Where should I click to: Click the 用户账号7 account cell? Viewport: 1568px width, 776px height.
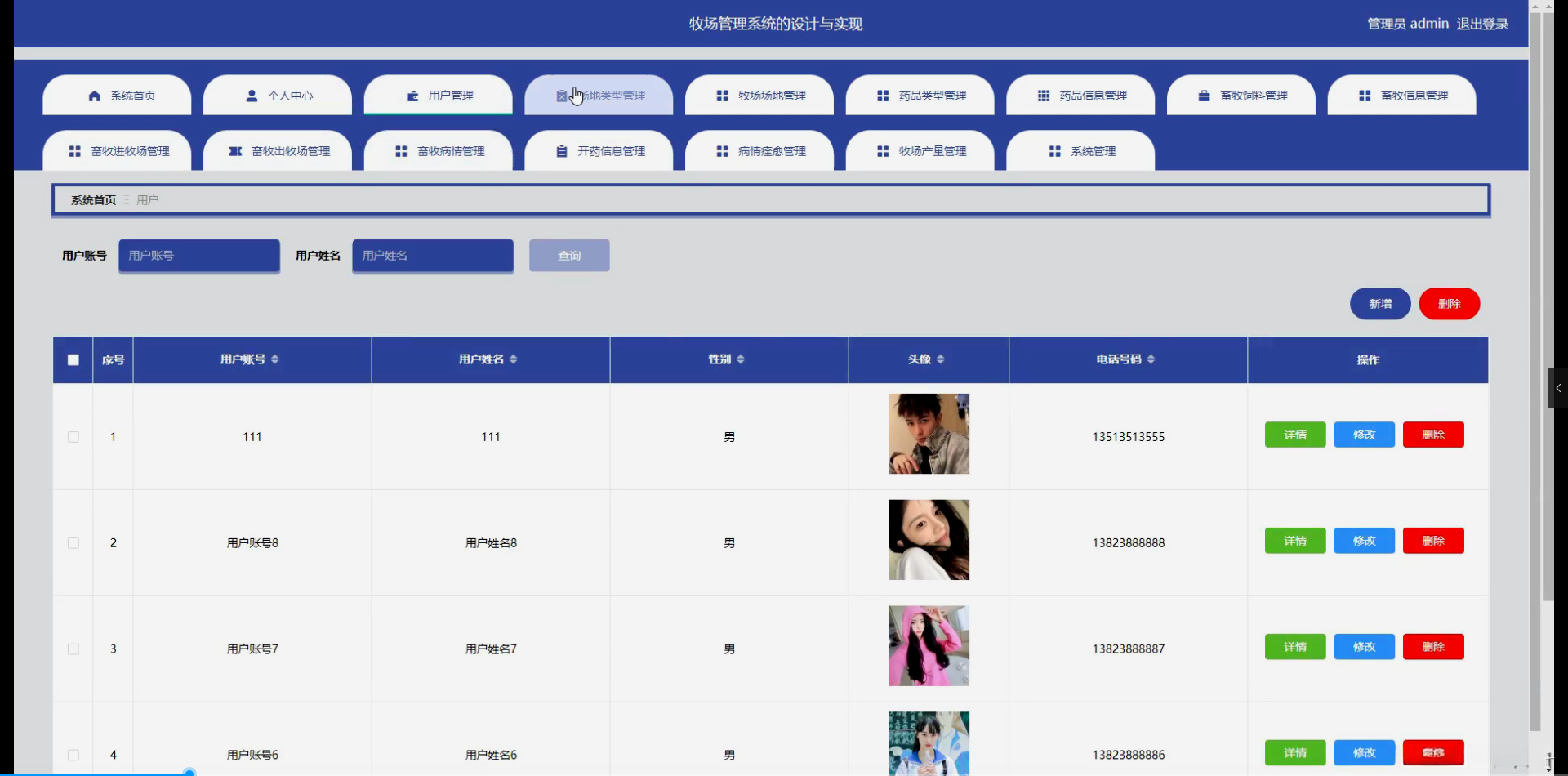point(252,649)
